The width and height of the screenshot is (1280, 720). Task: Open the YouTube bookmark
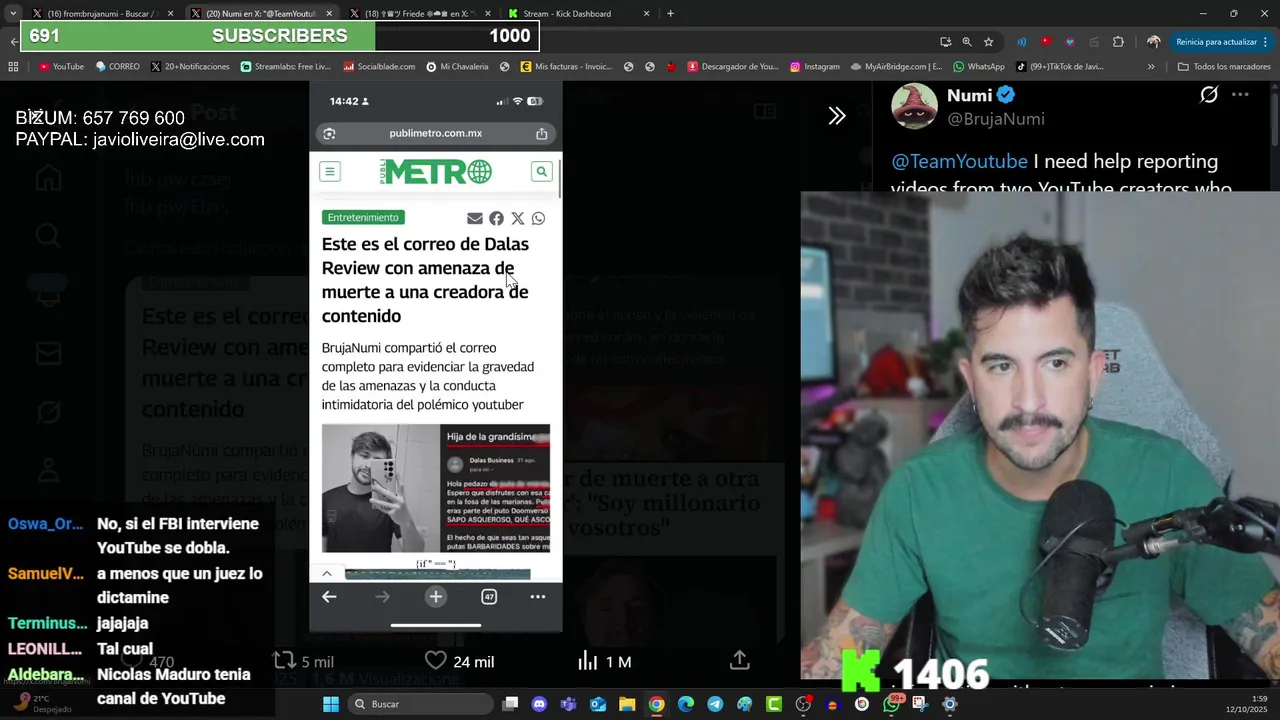[x=61, y=67]
